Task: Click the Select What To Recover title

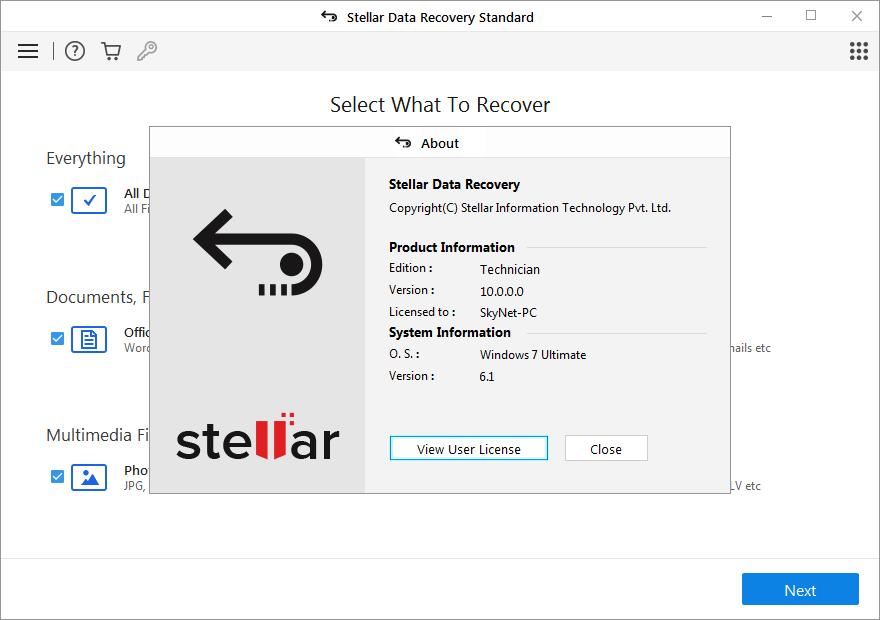Action: pyautogui.click(x=440, y=105)
